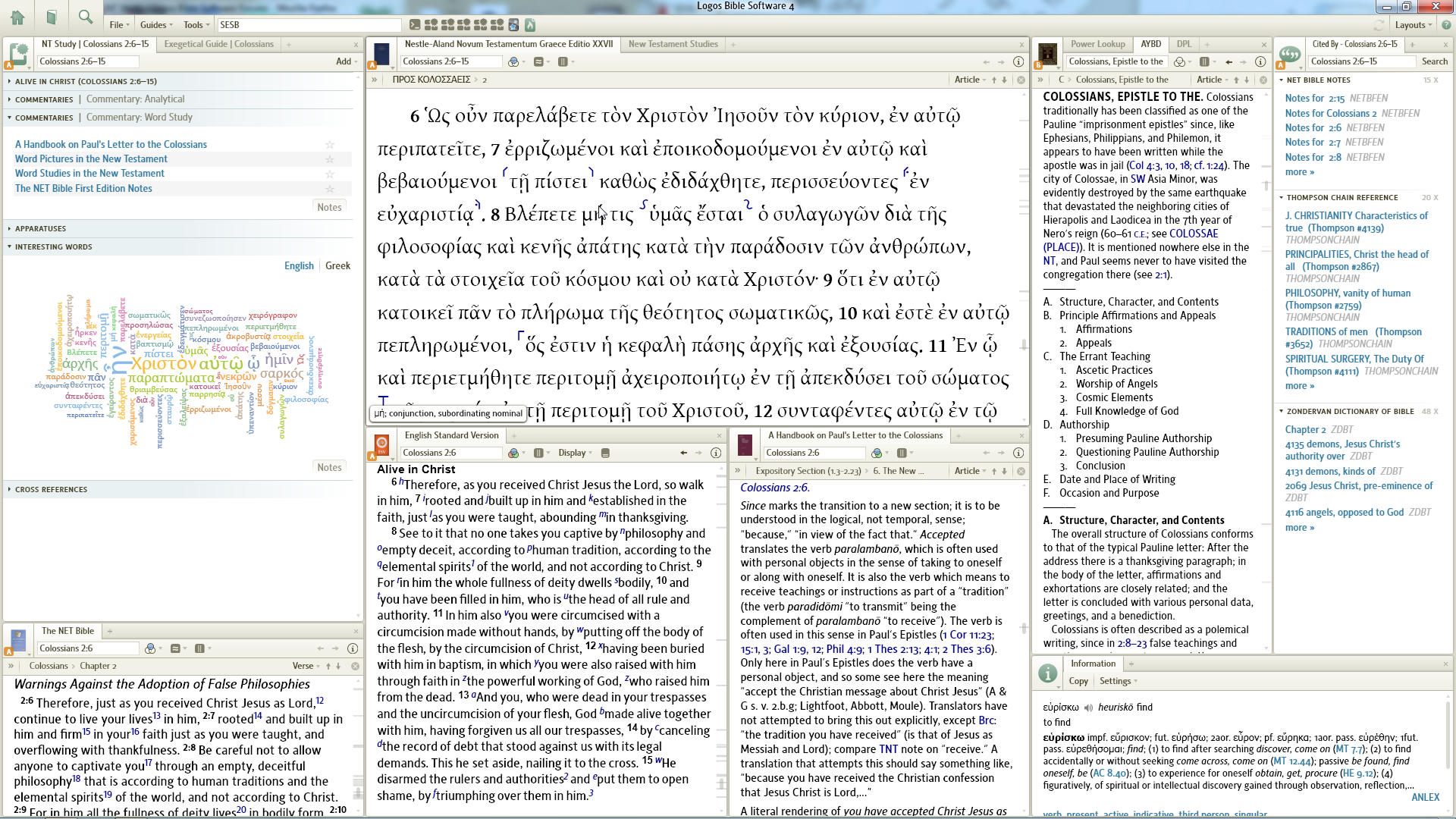
Task: Click the speaker pronunciation icon beside εὑρίσκω
Action: pos(1088,708)
